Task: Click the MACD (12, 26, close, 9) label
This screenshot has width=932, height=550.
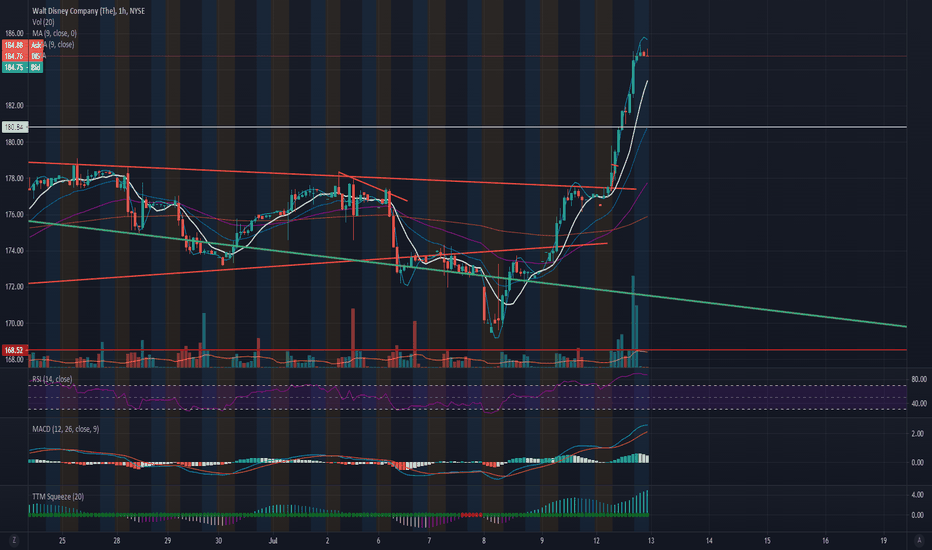Action: pyautogui.click(x=65, y=429)
